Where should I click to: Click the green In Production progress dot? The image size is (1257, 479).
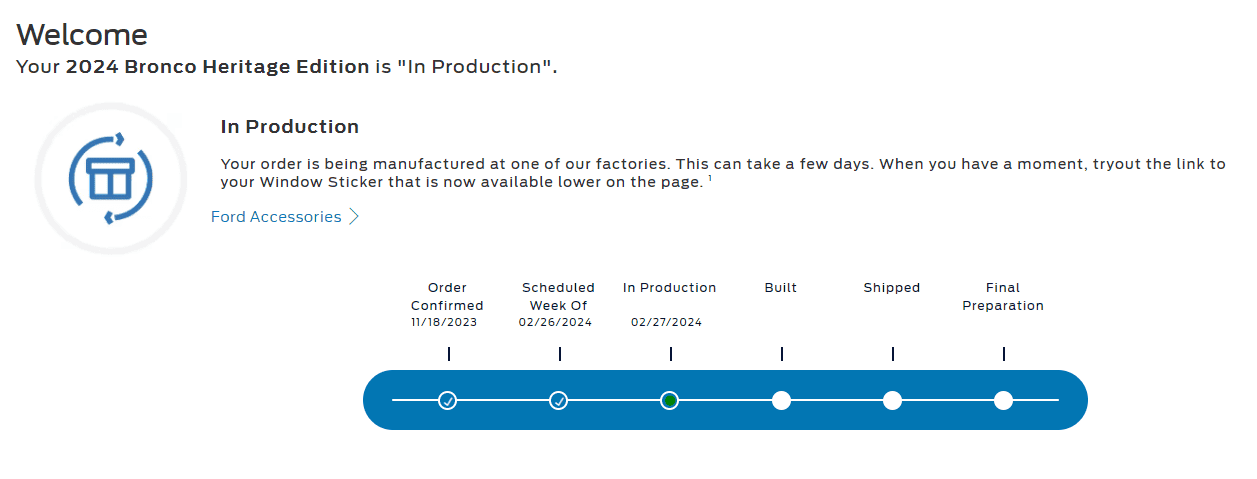(670, 401)
